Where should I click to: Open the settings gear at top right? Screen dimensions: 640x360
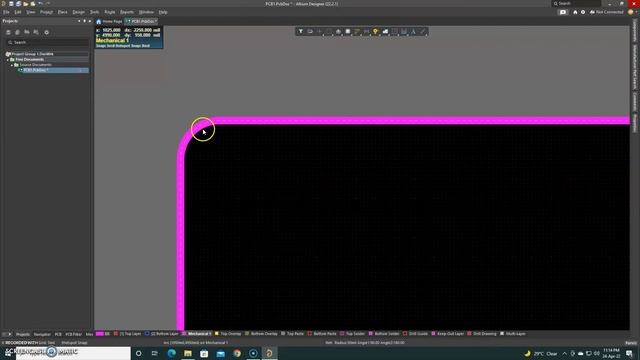[x=583, y=12]
